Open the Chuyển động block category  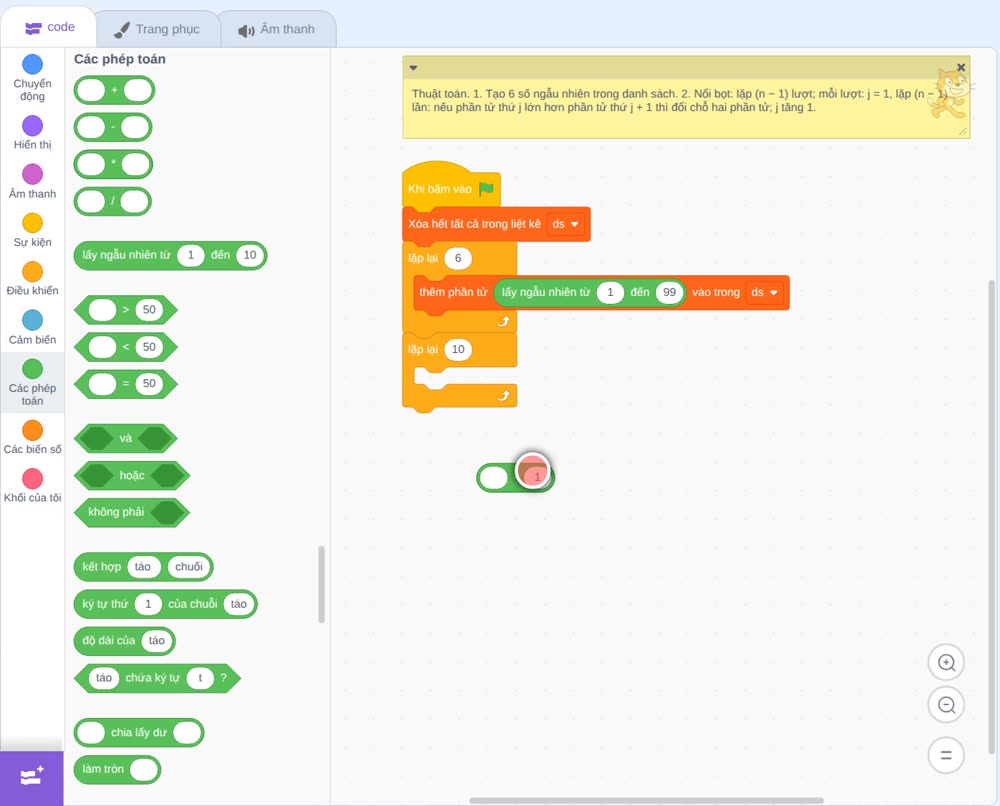click(x=32, y=77)
